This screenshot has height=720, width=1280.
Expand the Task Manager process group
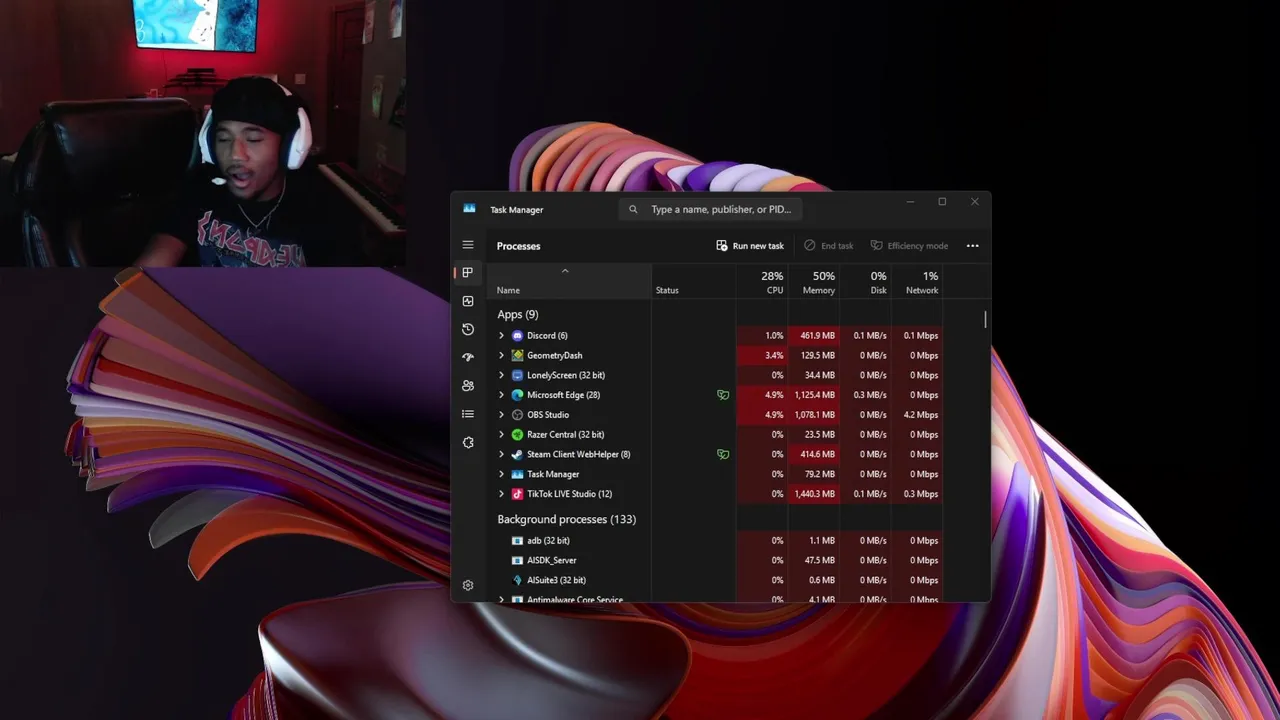pyautogui.click(x=501, y=474)
